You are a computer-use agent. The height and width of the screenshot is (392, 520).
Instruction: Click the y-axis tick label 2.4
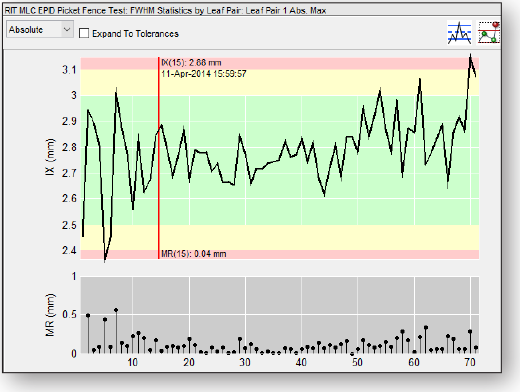(69, 250)
